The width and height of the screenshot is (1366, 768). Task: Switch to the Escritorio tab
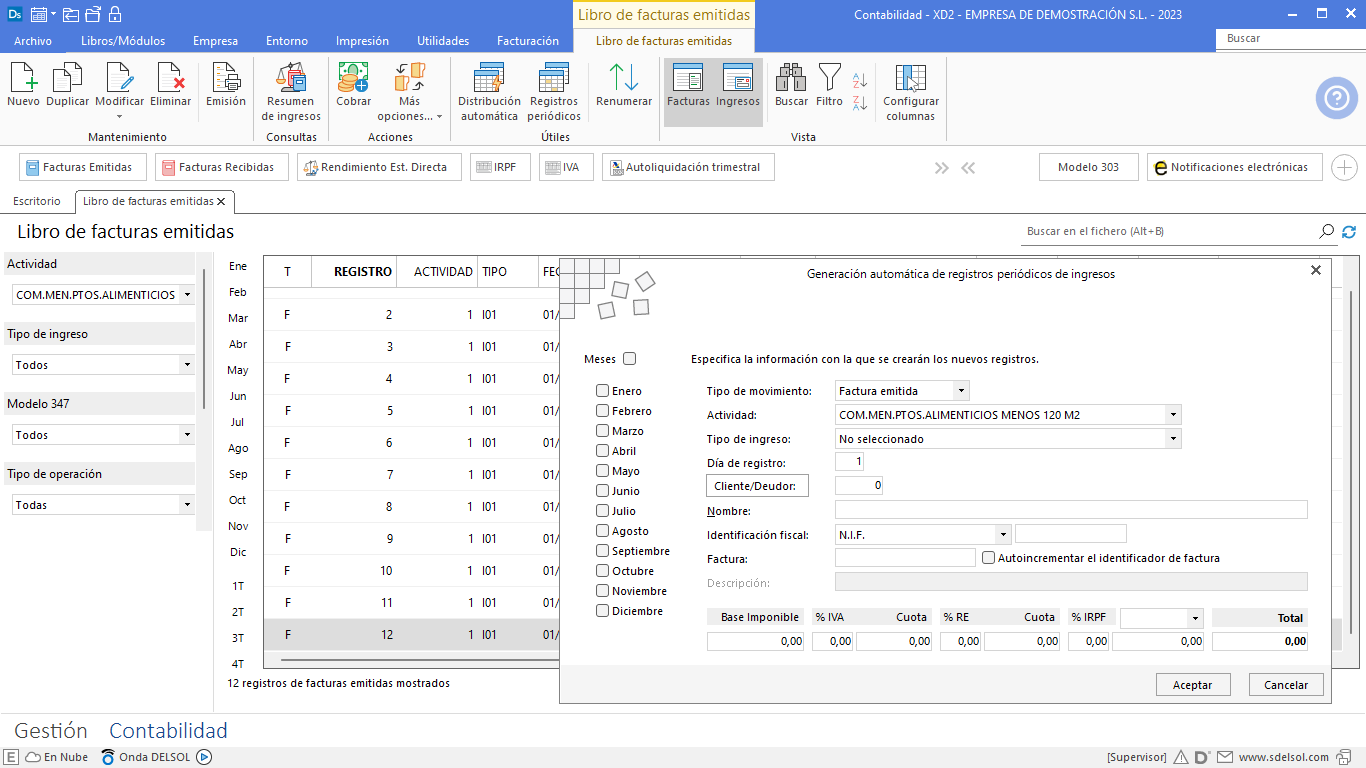coord(37,201)
